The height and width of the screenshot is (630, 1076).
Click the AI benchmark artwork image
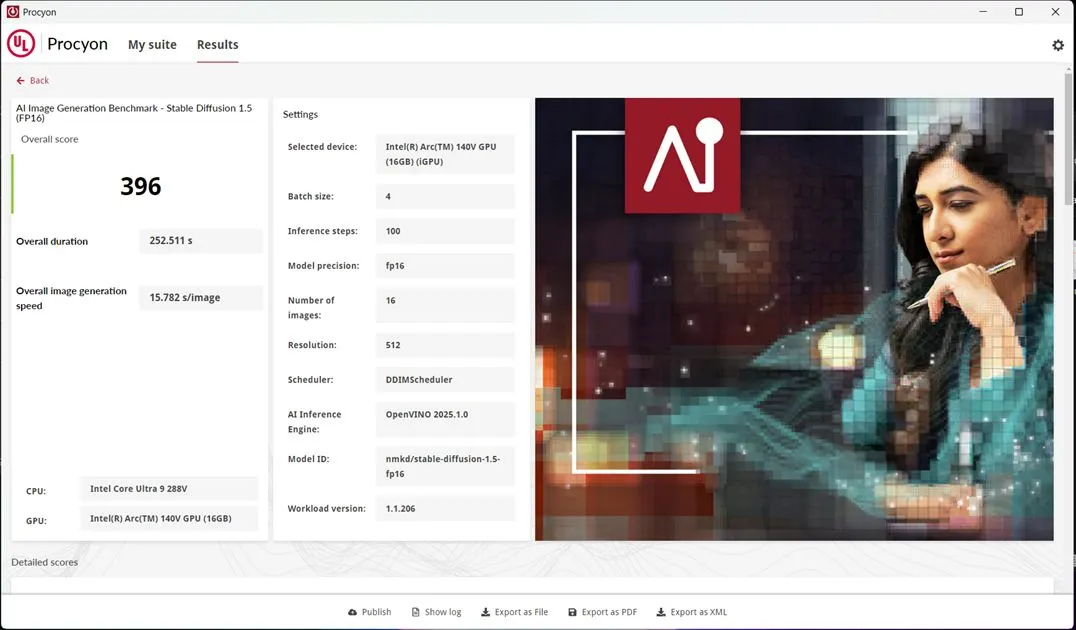(x=794, y=319)
